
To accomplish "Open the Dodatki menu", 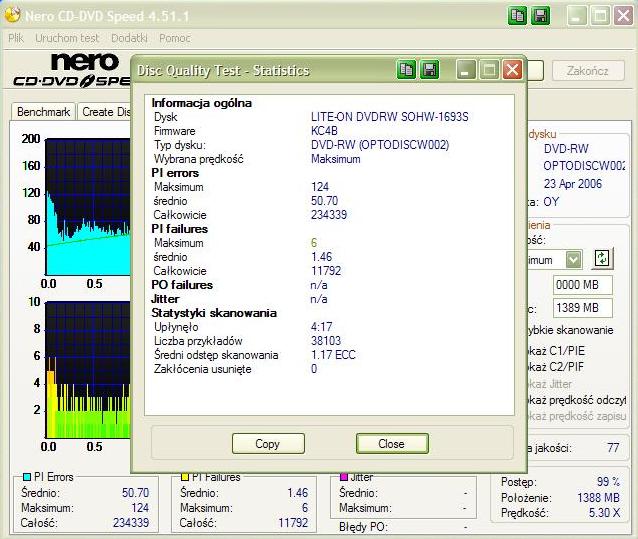I will tap(129, 38).
